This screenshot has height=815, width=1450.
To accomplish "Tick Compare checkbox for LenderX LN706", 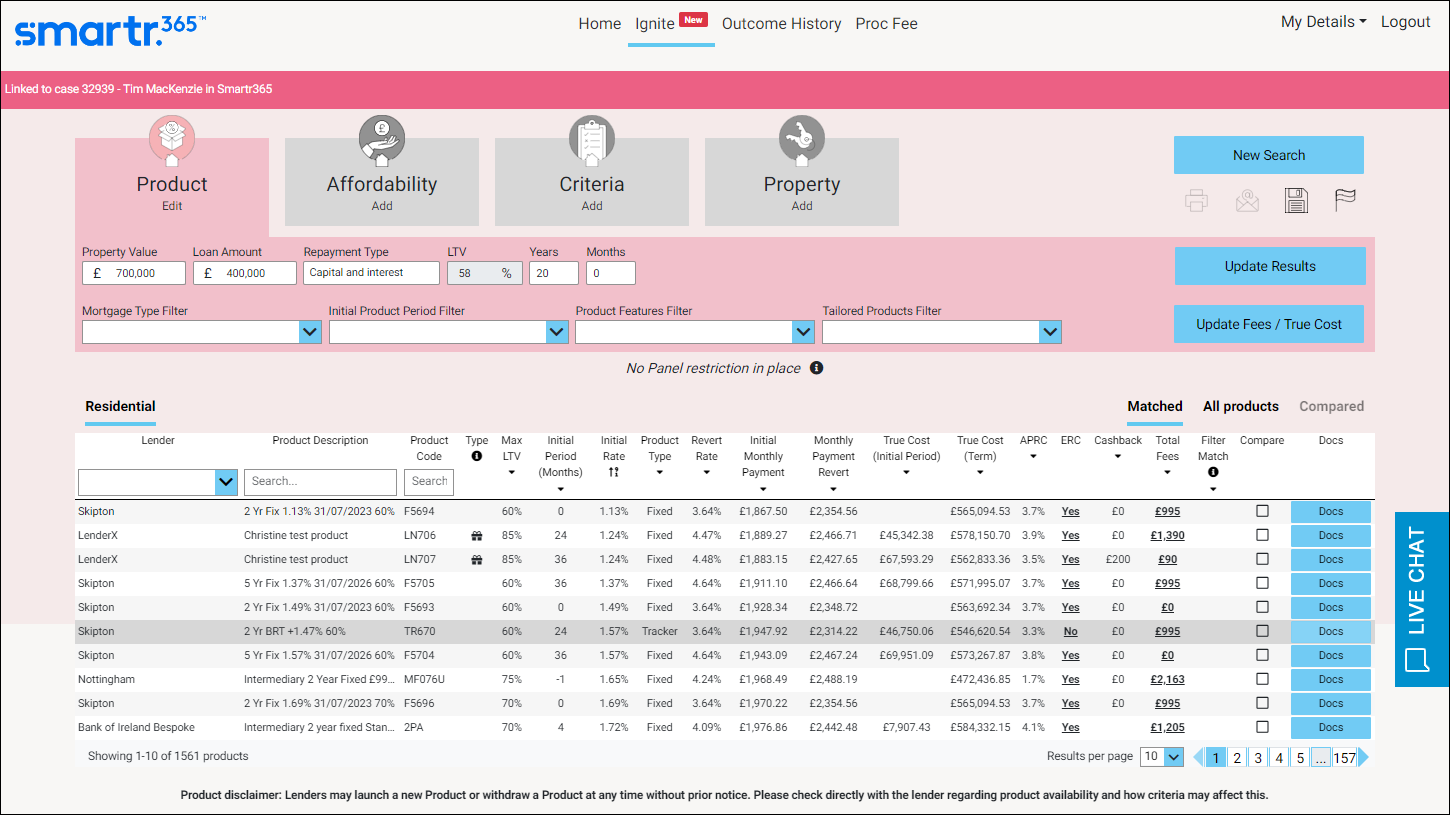I will point(1262,535).
